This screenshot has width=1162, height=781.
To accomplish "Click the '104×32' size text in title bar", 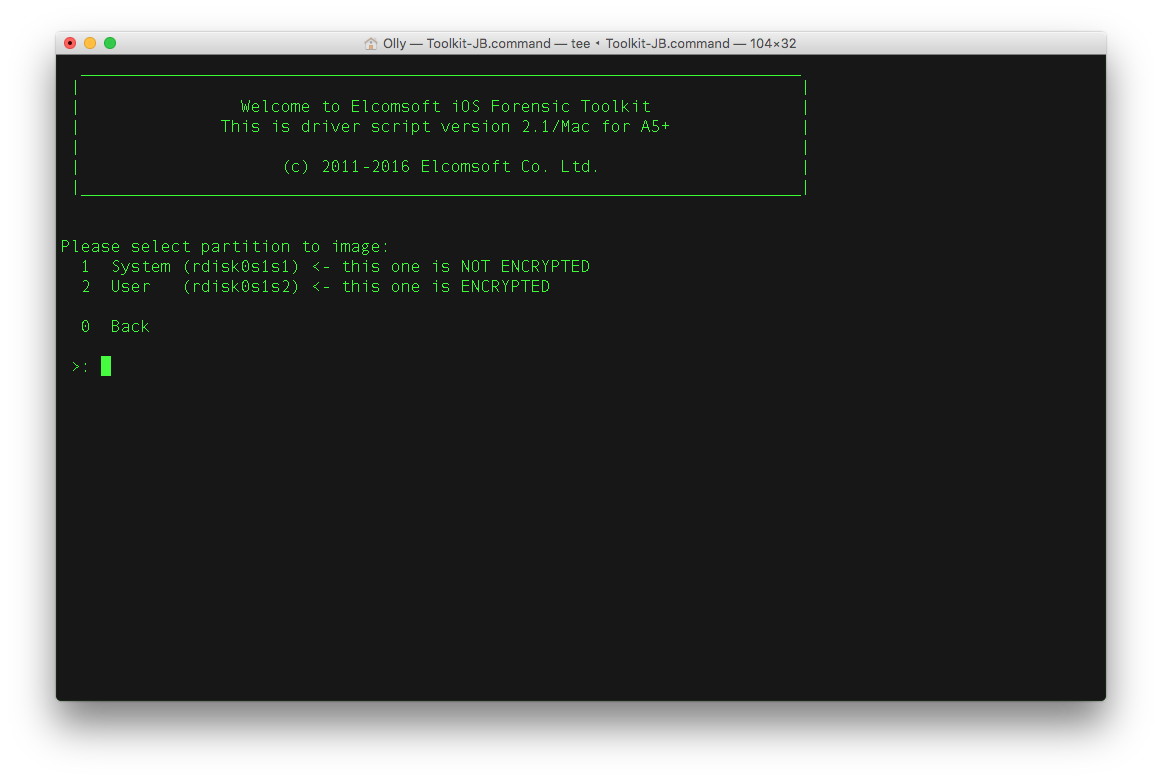I will pyautogui.click(x=767, y=44).
